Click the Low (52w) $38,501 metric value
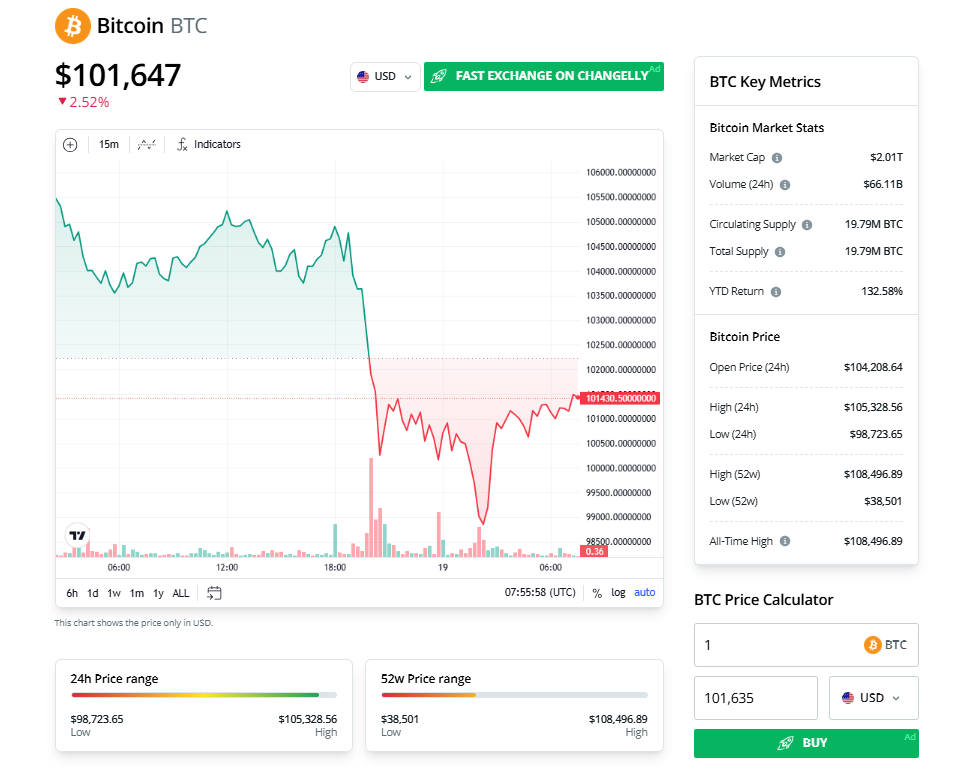978x771 pixels. click(883, 502)
